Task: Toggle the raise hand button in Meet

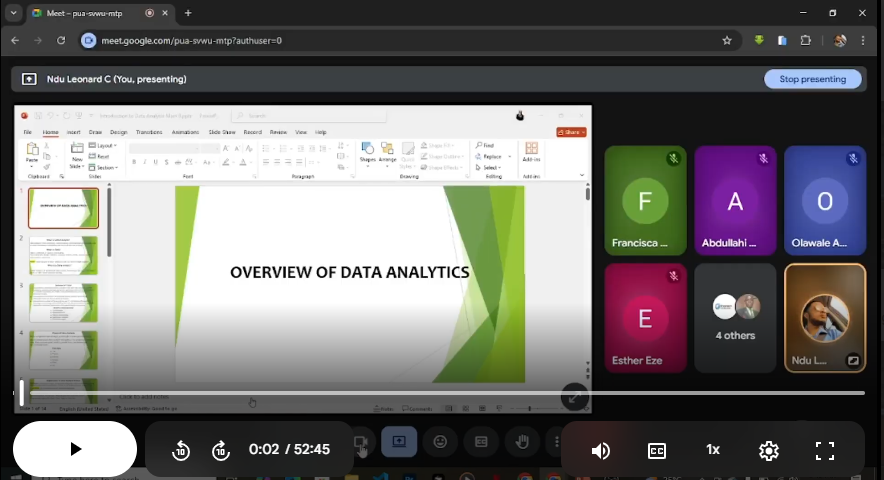Action: [521, 441]
